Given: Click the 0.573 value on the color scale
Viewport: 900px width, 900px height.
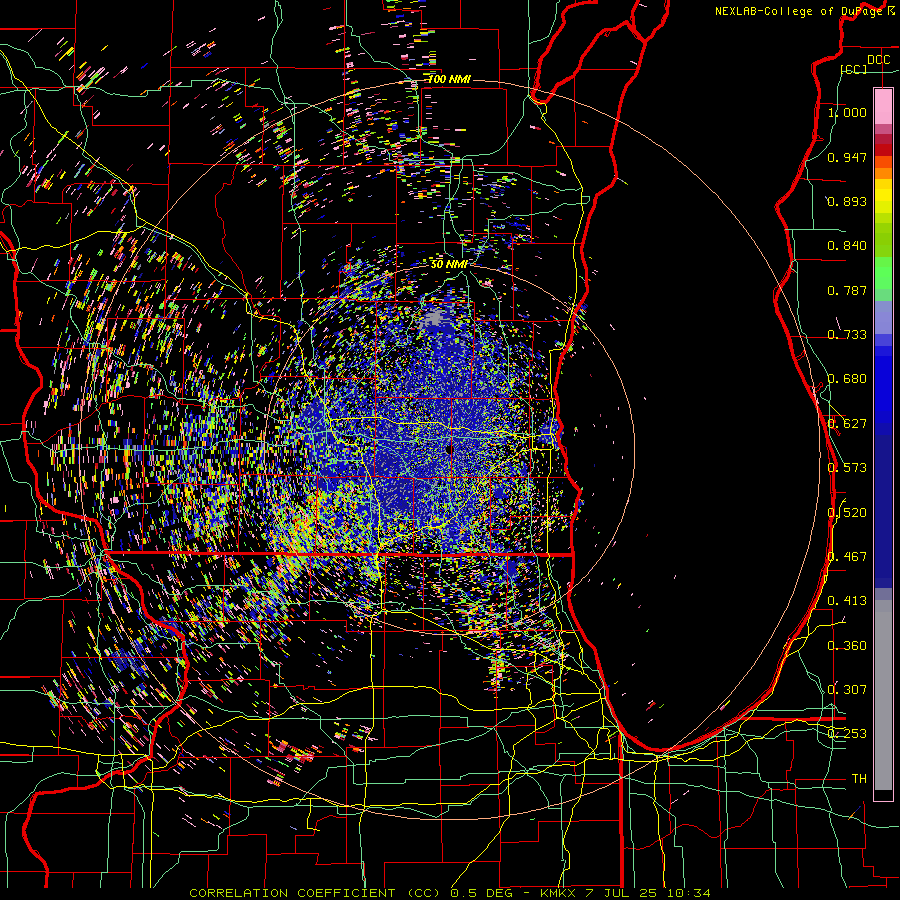Looking at the screenshot, I should (847, 468).
